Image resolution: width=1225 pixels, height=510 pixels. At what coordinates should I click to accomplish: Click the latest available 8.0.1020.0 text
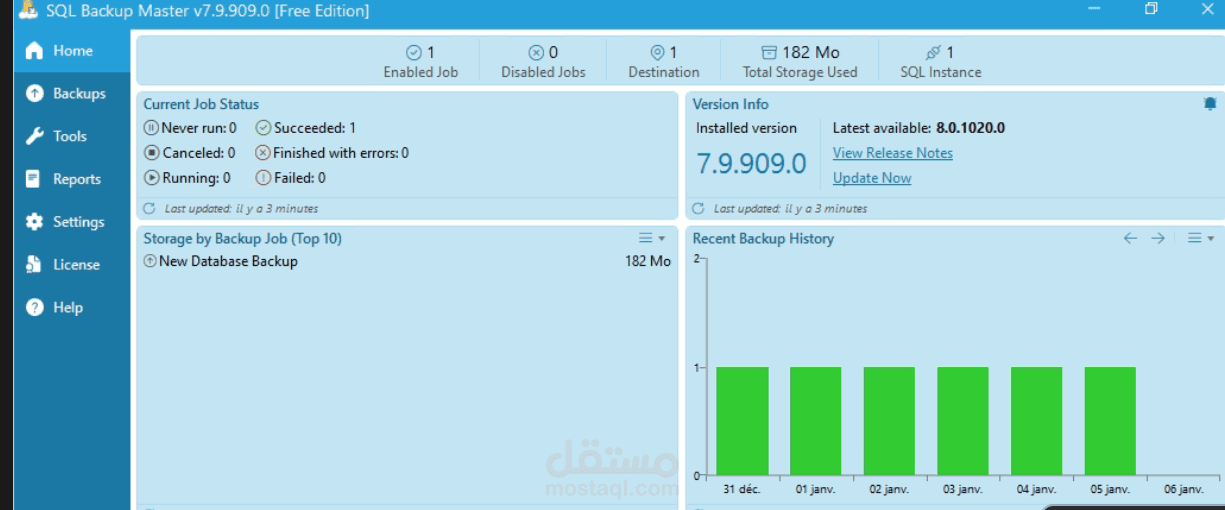(970, 128)
